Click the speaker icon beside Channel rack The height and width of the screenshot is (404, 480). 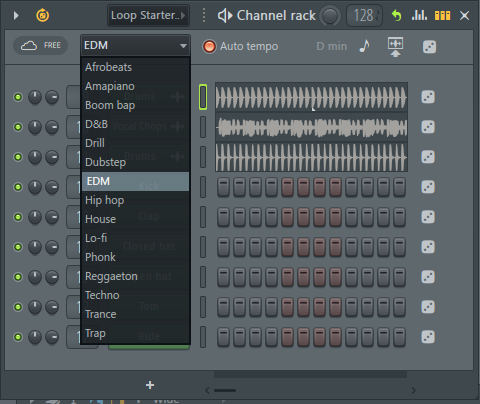coord(225,16)
